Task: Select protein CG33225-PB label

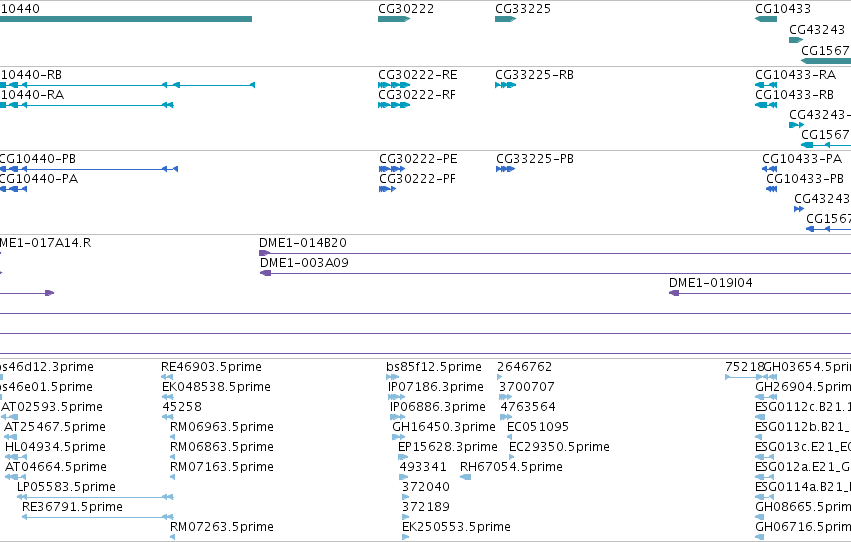Action: pos(535,159)
